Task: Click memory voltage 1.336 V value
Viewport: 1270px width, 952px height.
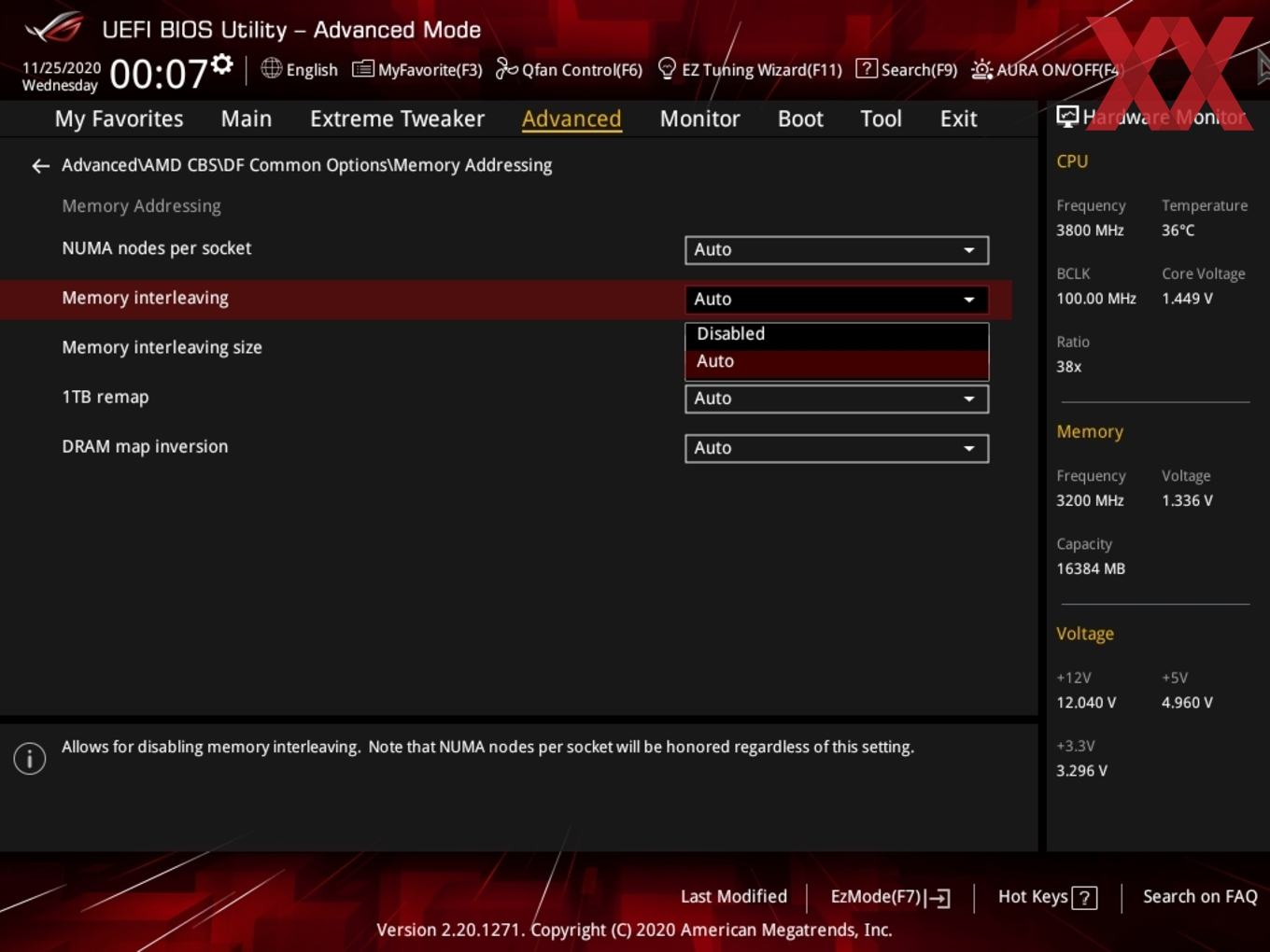Action: click(1187, 500)
